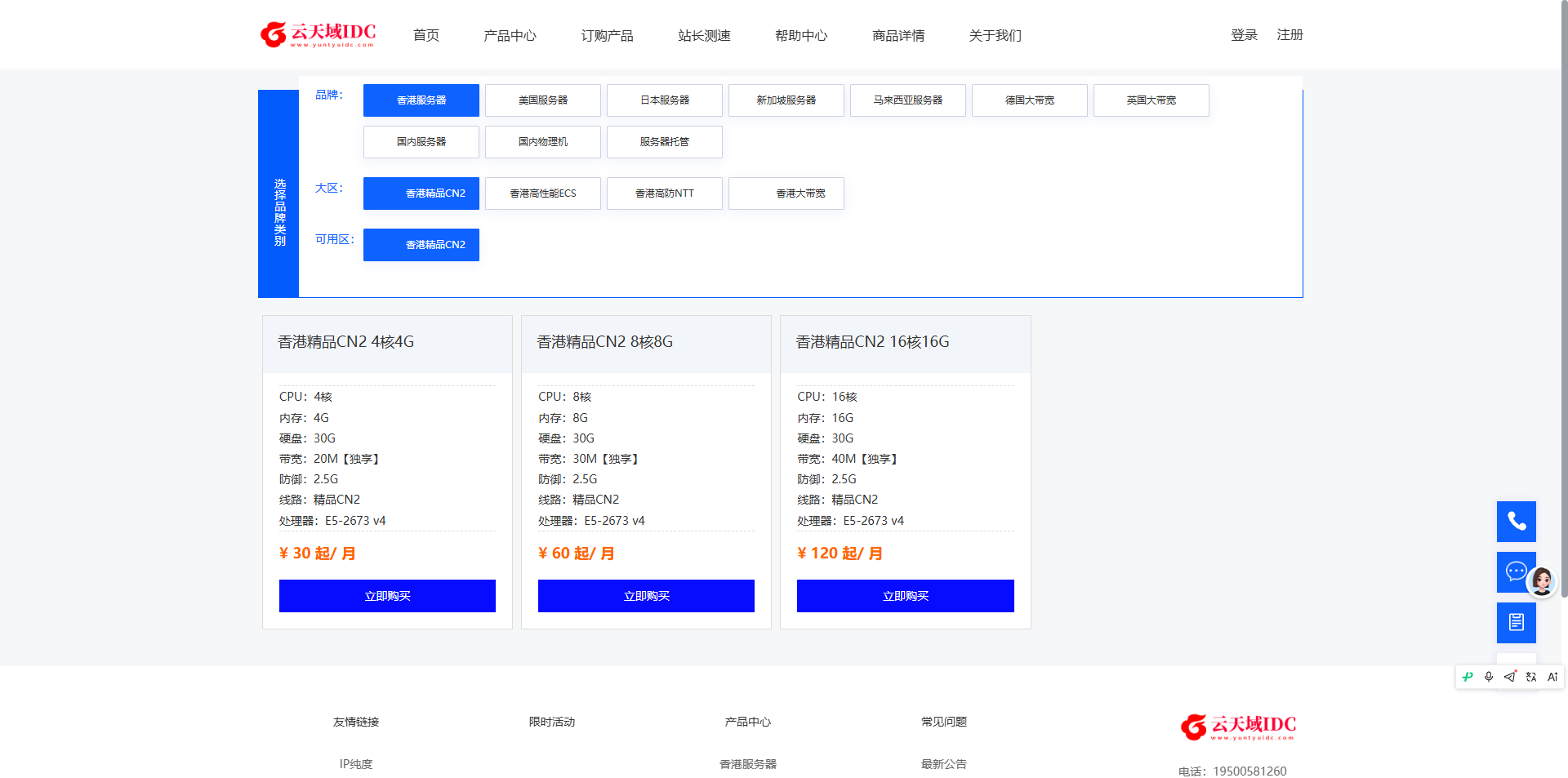Select the 国内服务器 brand option
The height and width of the screenshot is (778, 1568).
click(421, 142)
